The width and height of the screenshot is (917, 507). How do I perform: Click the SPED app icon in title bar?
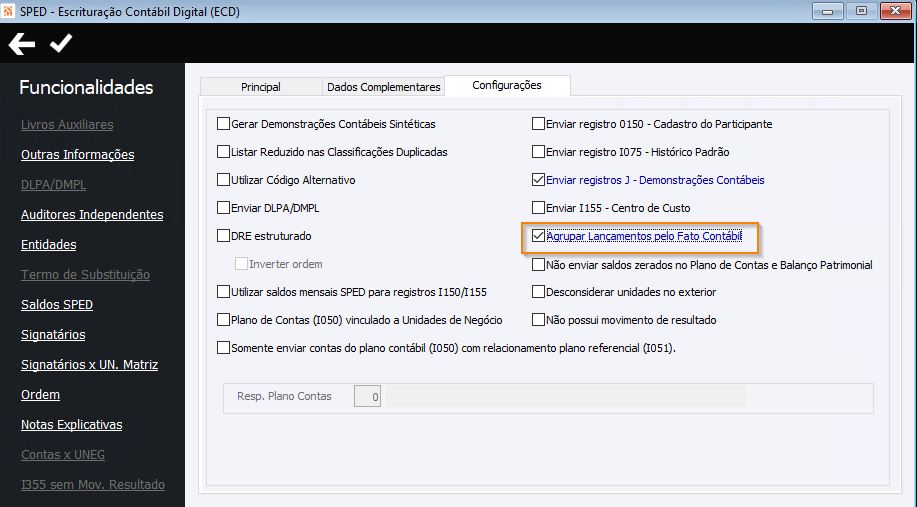[x=9, y=11]
